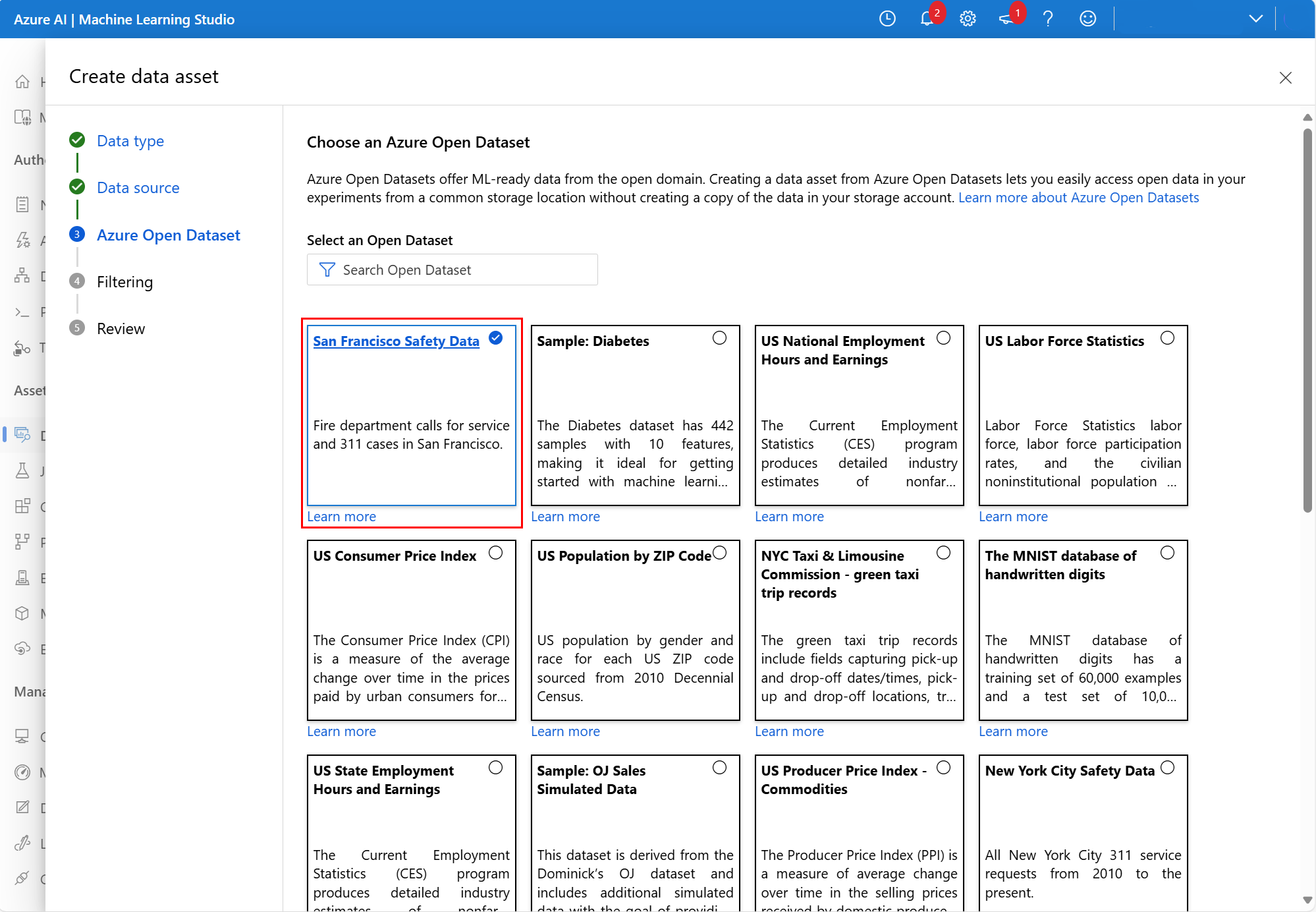Click the home icon in left sidebar

point(22,82)
